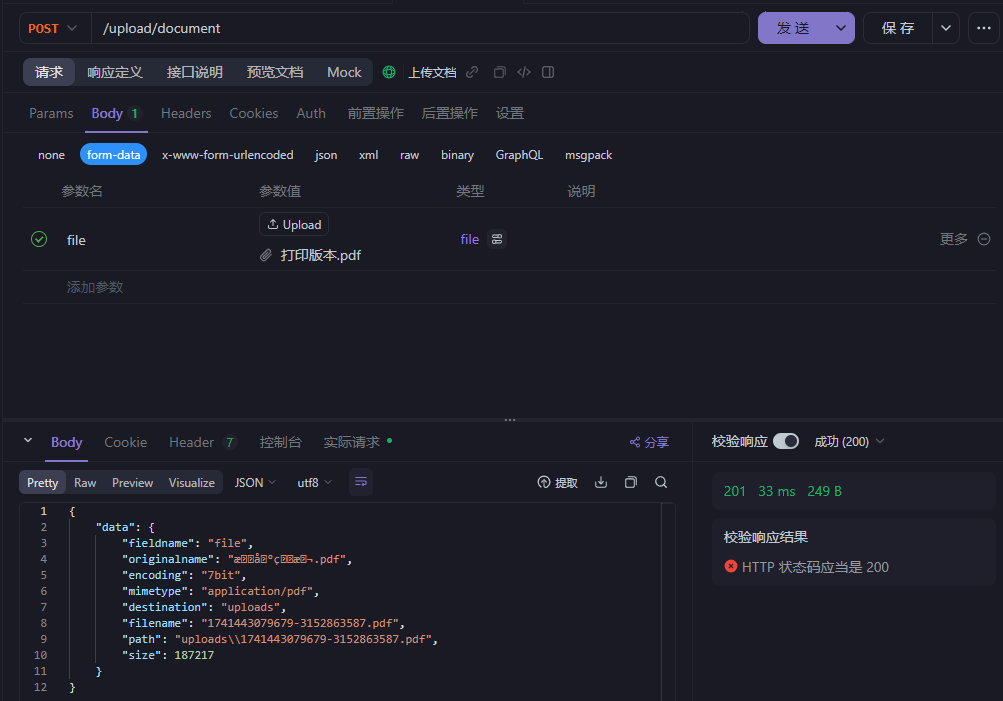Click the globe environment icon

(389, 72)
